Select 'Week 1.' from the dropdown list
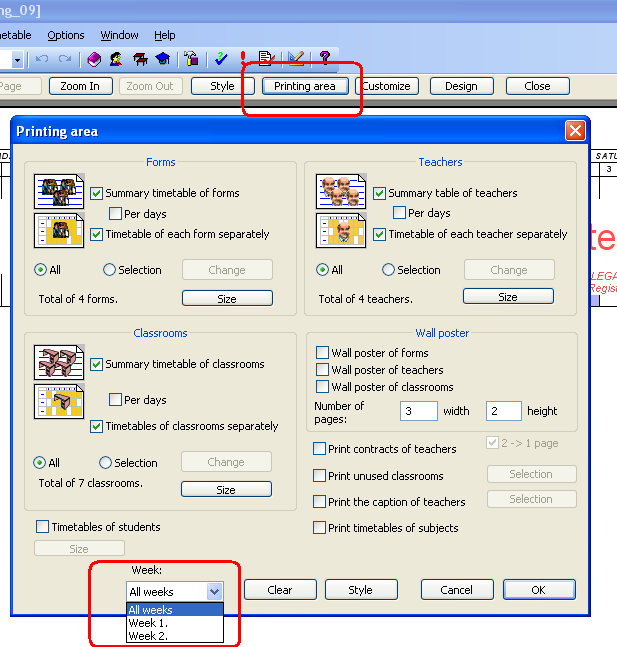Screen dimensions: 617x647 [147, 623]
